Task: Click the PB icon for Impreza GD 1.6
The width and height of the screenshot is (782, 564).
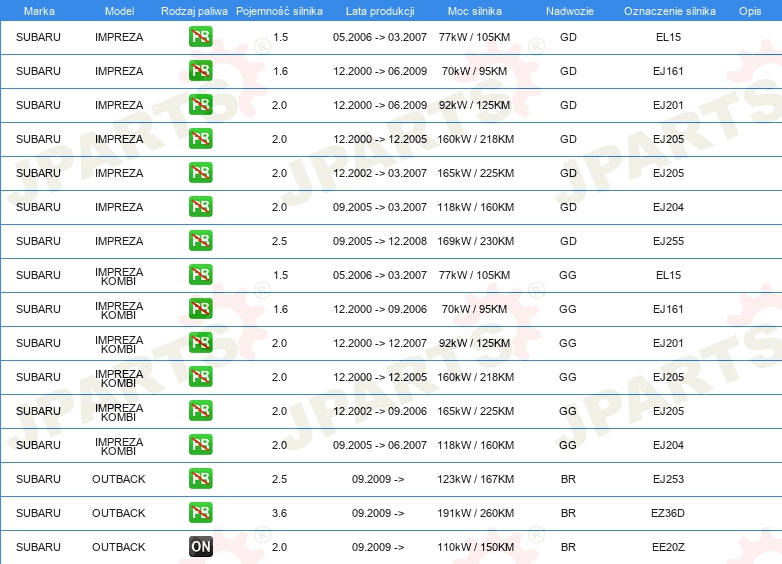Action: click(x=200, y=71)
